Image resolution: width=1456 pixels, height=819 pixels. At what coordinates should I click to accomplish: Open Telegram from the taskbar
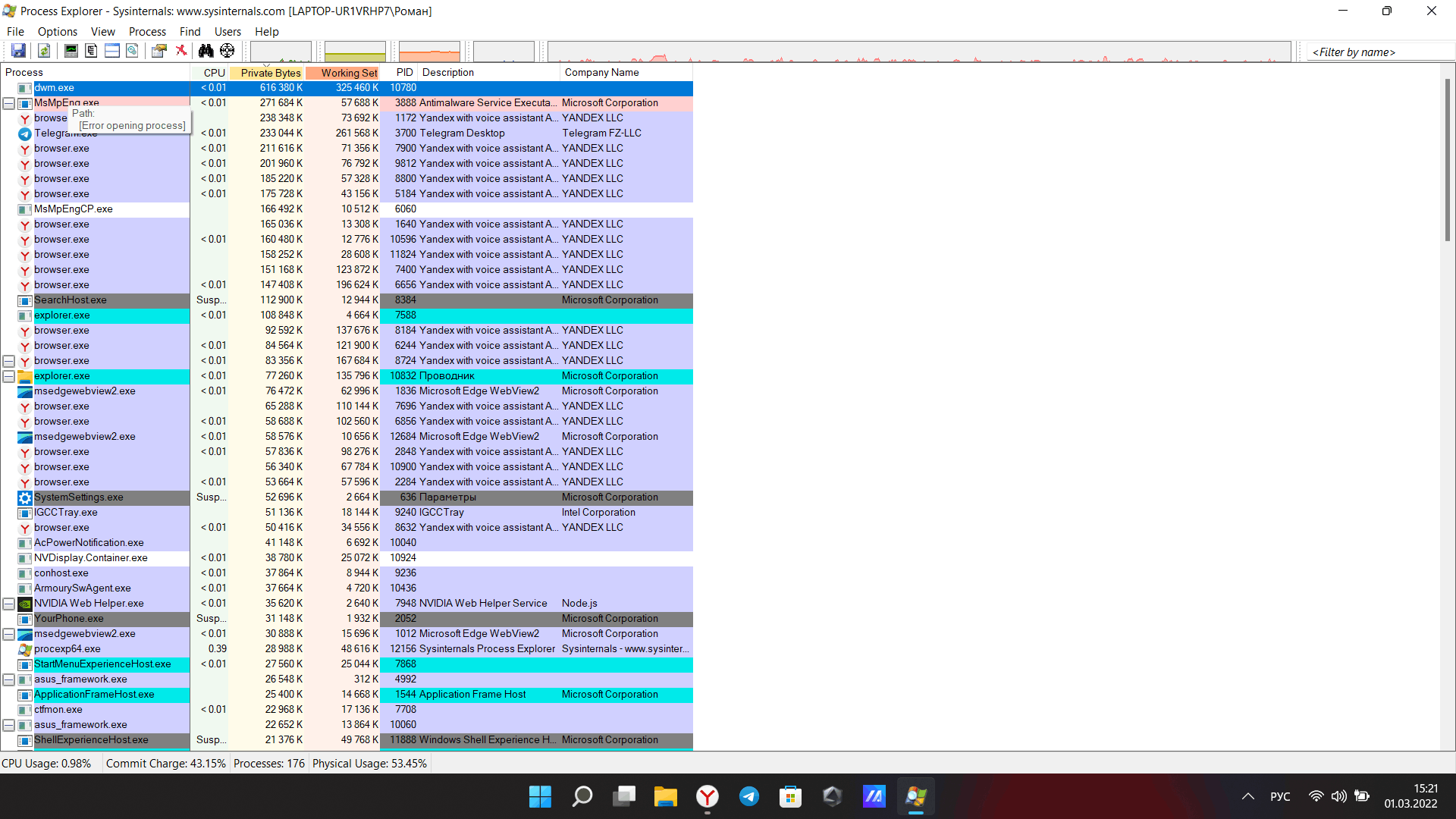[748, 796]
